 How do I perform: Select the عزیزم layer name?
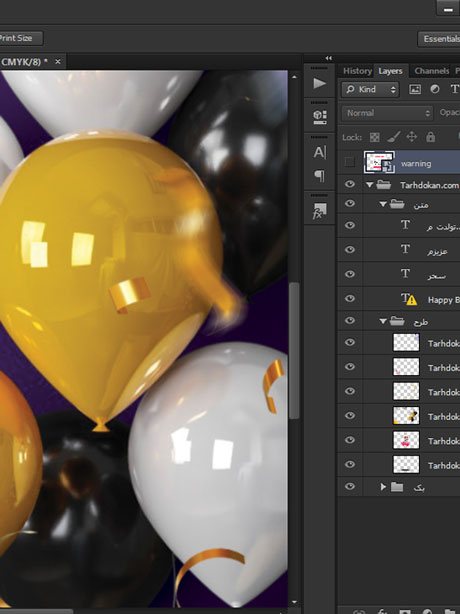[x=437, y=251]
